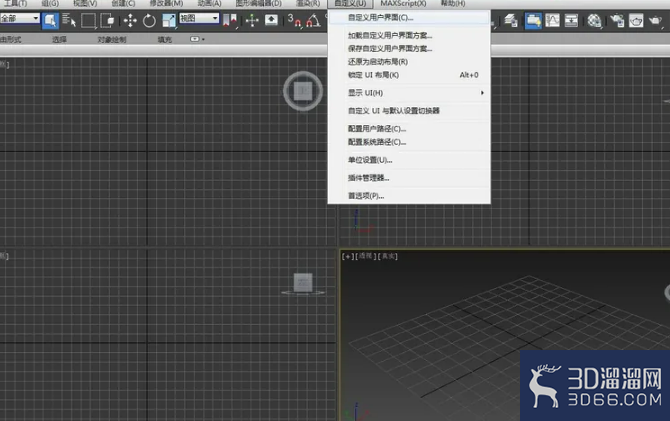Open the Rendered Frame Window icon
This screenshot has height=421, width=670.
click(636, 20)
